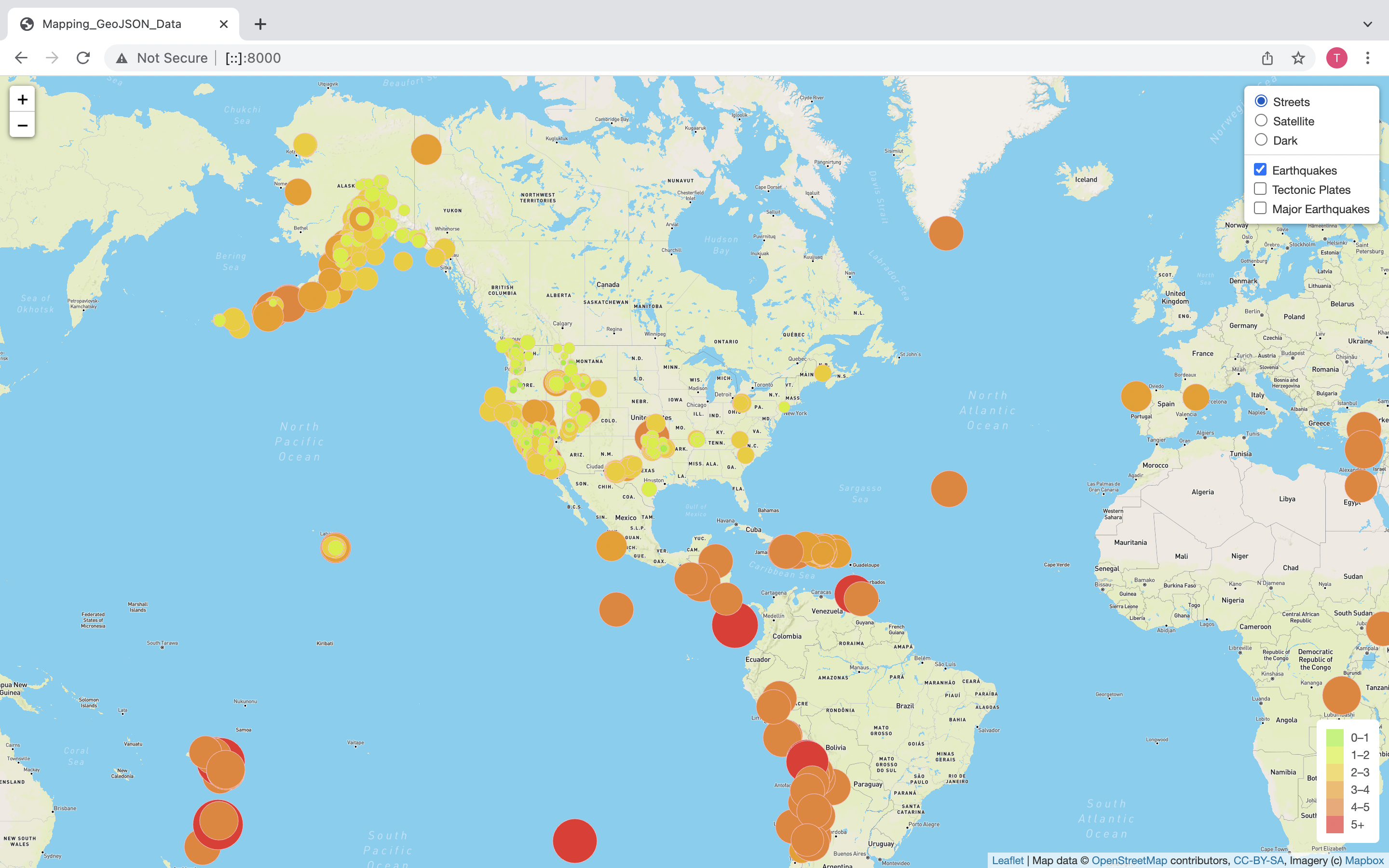The height and width of the screenshot is (868, 1389).
Task: Click the red earthquake marker west of Colombia
Action: (x=735, y=625)
